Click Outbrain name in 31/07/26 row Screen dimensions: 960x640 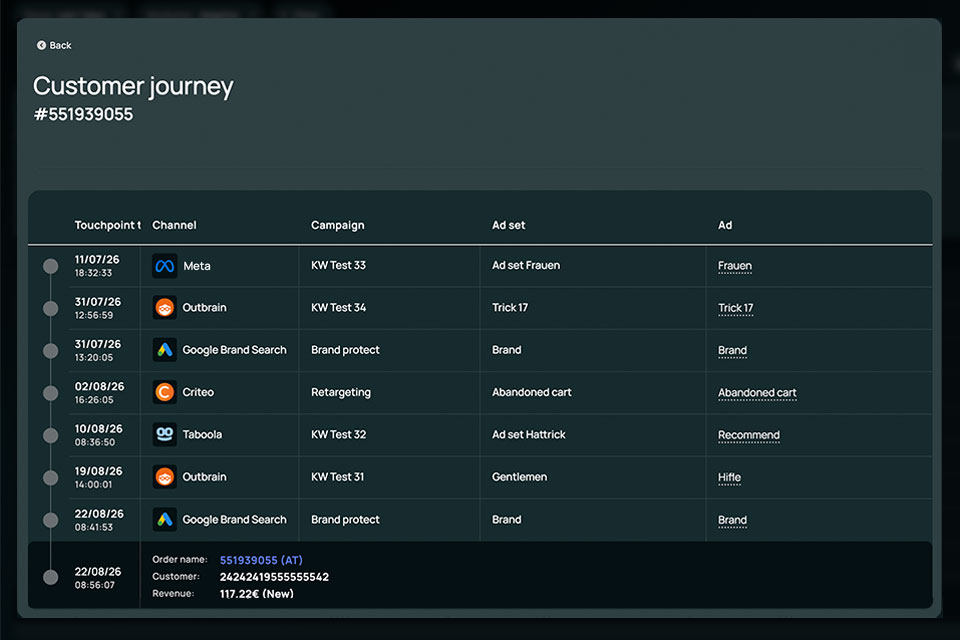(204, 307)
